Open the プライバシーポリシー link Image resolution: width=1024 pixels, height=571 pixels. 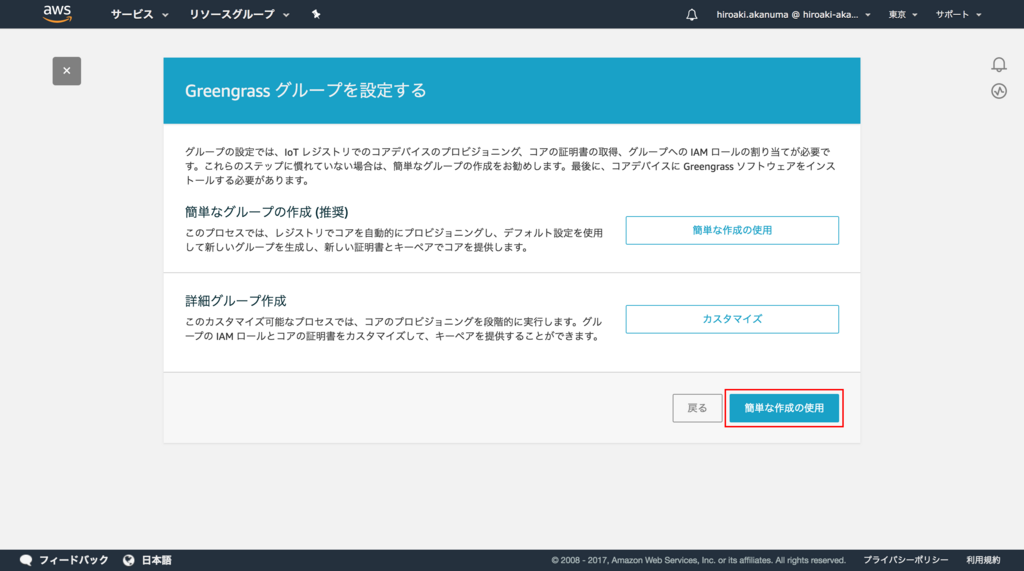point(906,560)
